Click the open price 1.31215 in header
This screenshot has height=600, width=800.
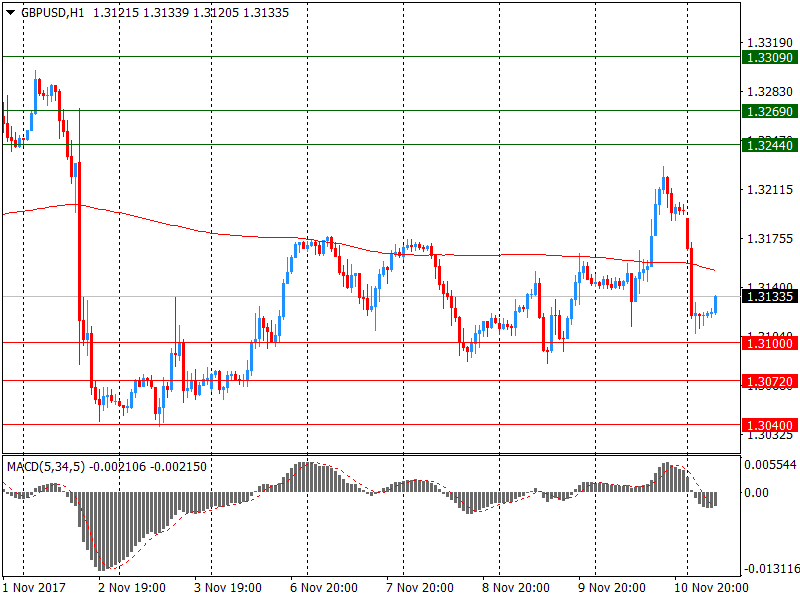click(x=116, y=13)
